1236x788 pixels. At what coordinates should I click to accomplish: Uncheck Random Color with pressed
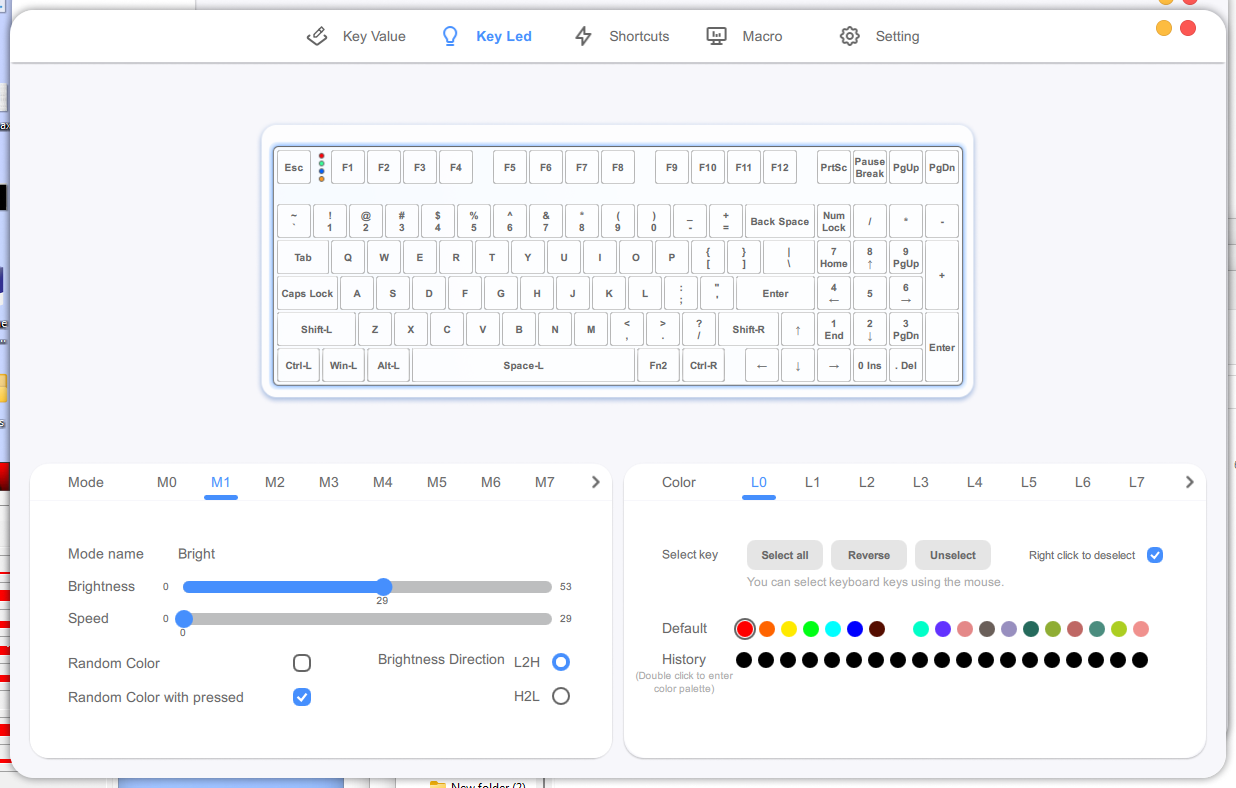(302, 697)
